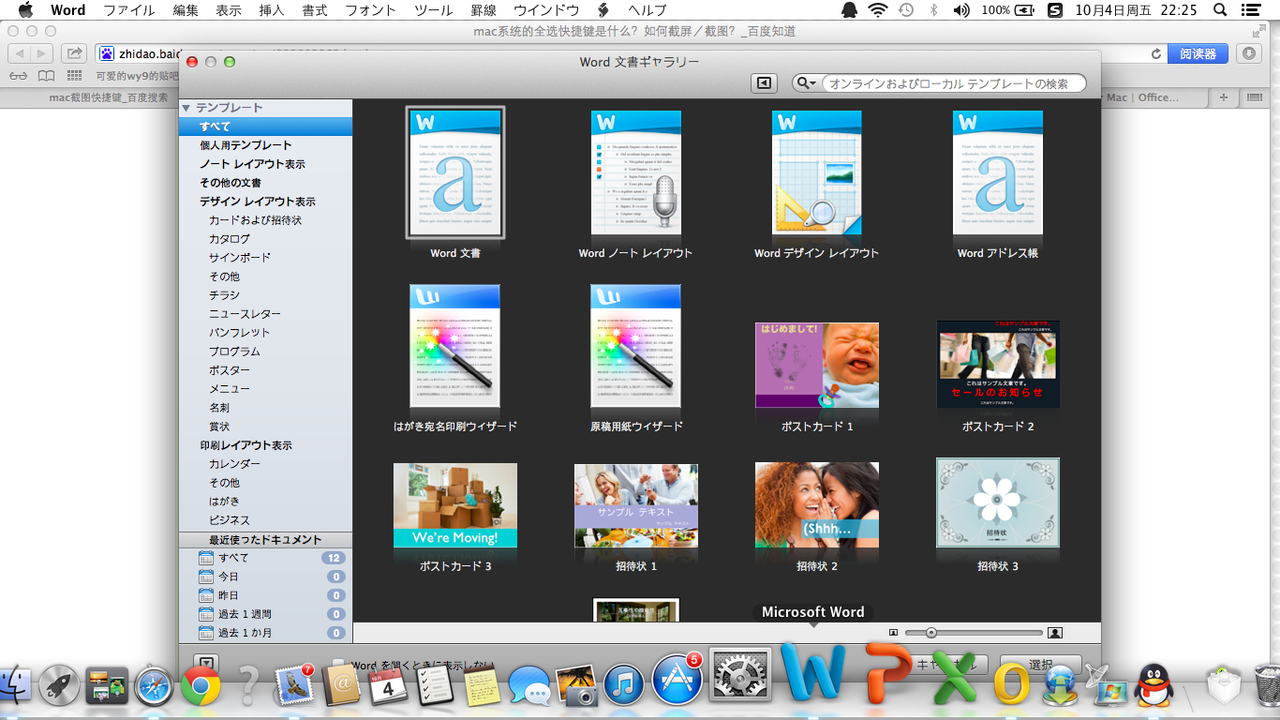1280x720 pixels.
Task: Click the volume icon in the menu bar
Action: tap(961, 10)
